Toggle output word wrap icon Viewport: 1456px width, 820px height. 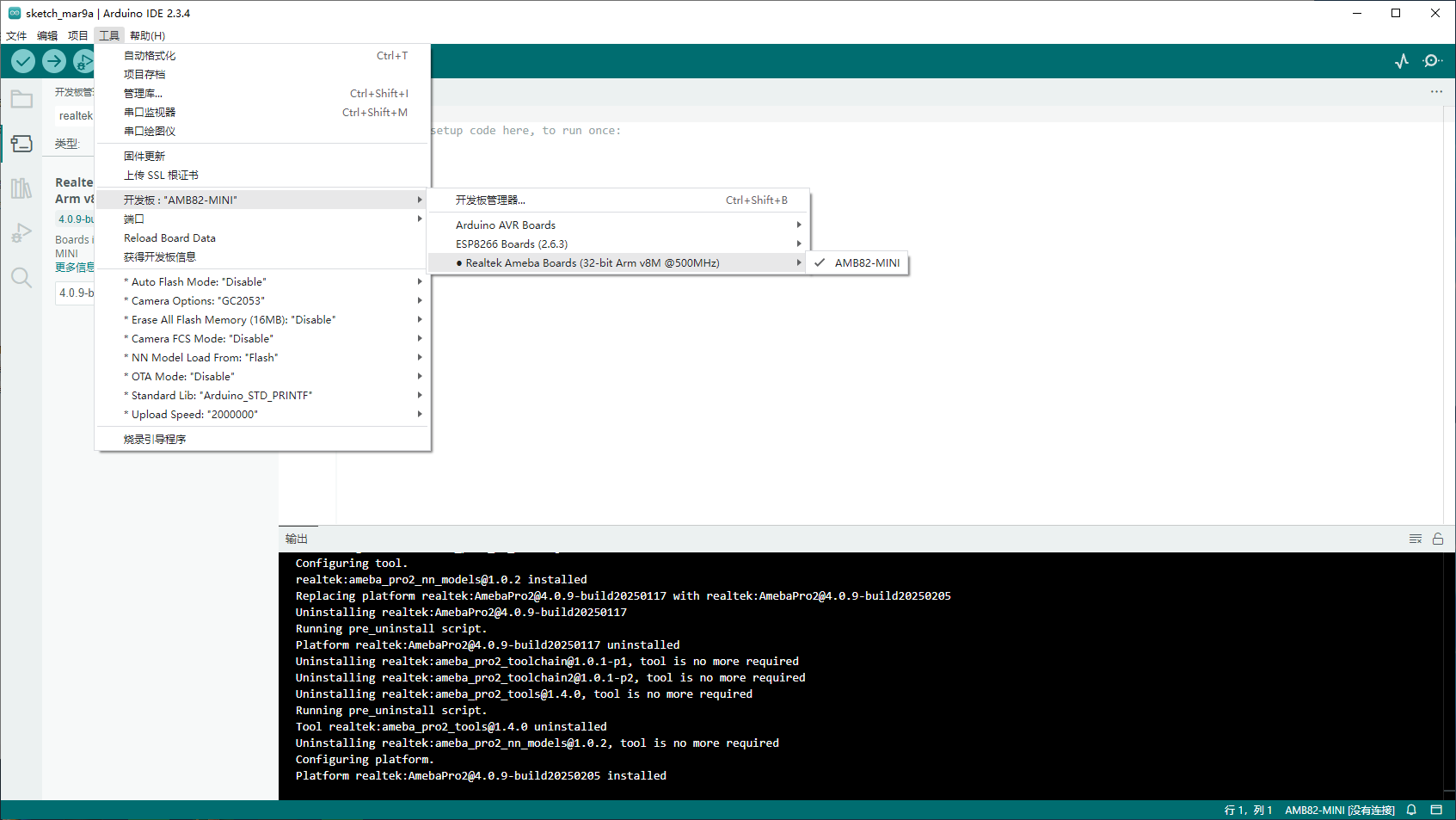click(x=1416, y=539)
